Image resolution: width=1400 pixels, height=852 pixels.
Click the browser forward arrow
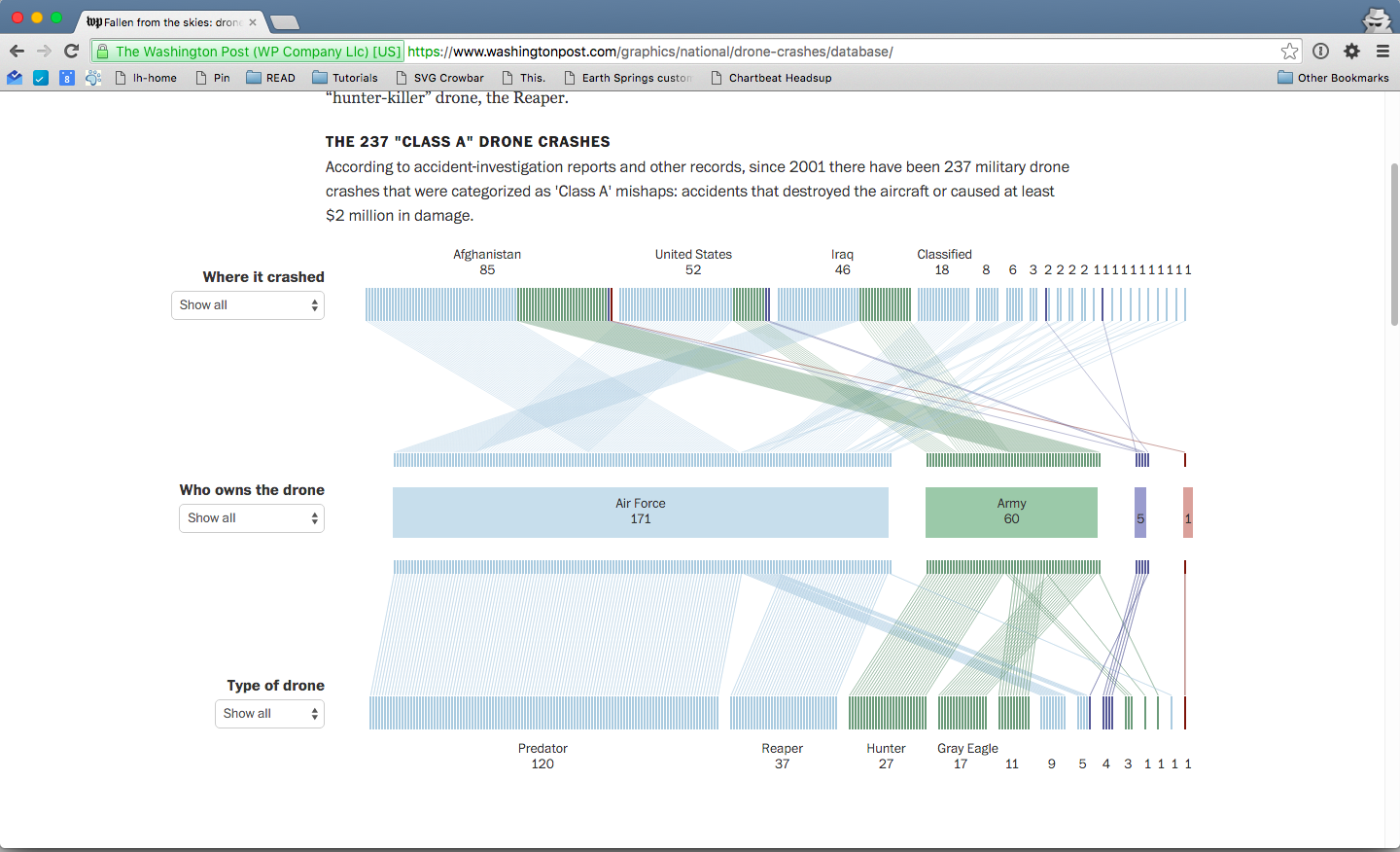[x=44, y=52]
